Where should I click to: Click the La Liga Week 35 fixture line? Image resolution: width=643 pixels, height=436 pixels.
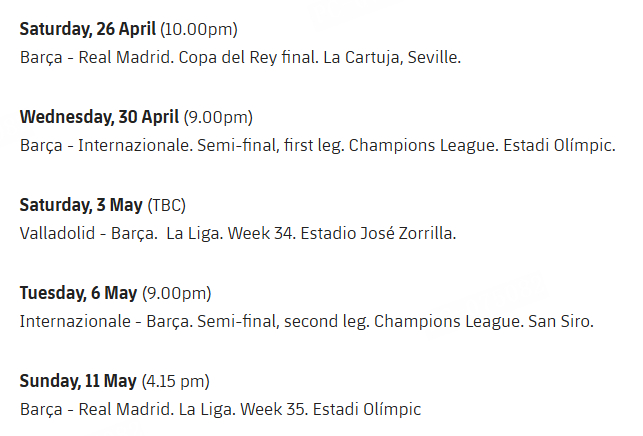[220, 409]
